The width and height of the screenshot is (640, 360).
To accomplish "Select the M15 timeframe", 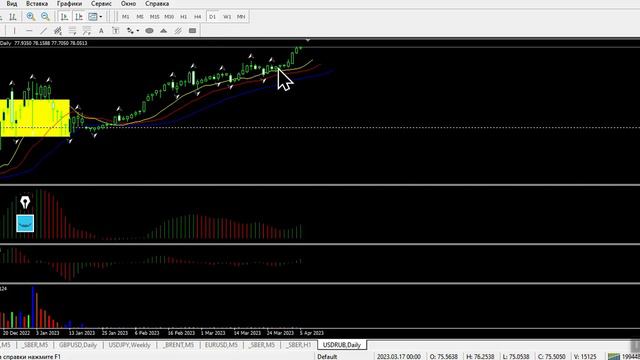I will tap(154, 17).
